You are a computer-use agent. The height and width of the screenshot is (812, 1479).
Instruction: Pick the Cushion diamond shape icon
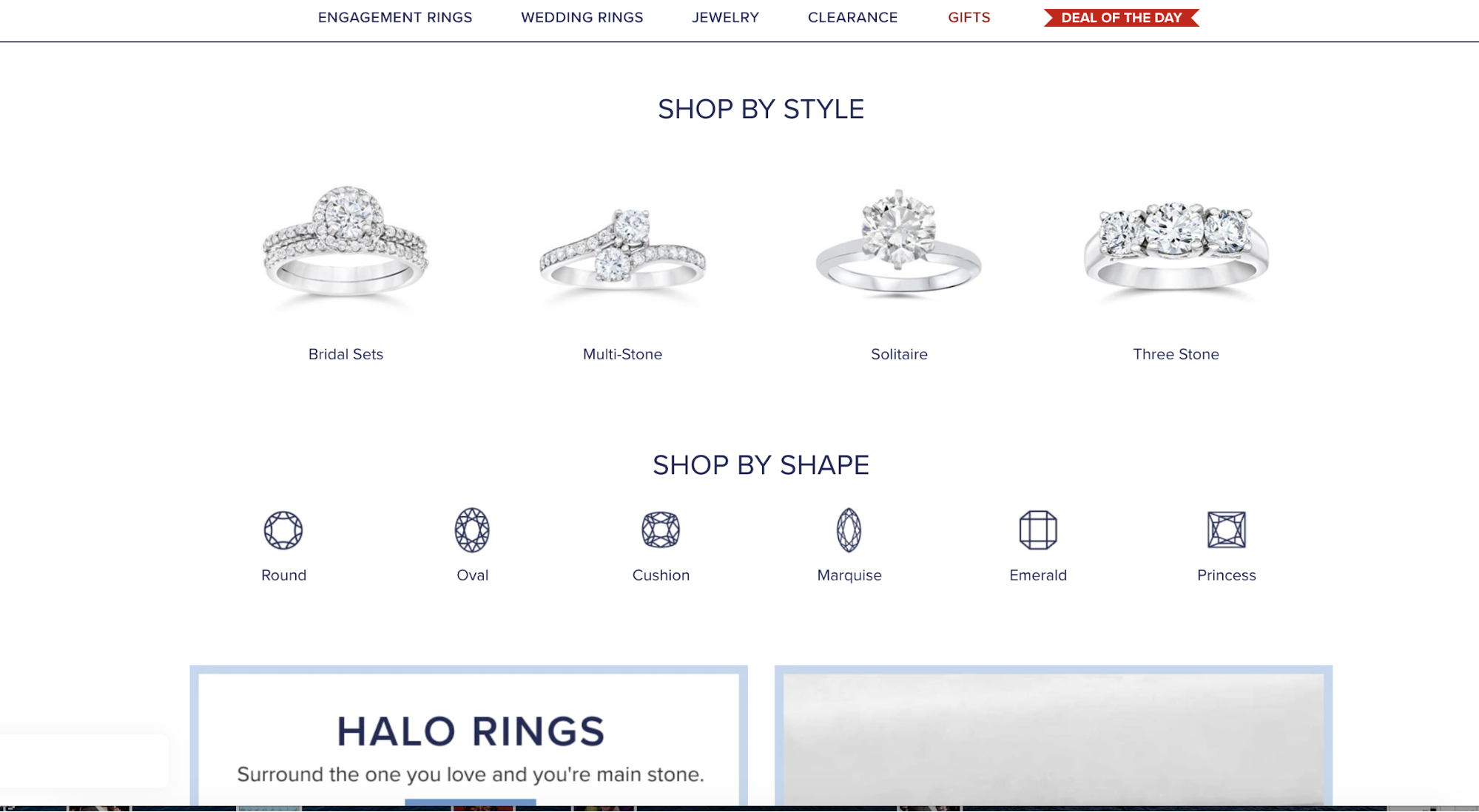[661, 530]
